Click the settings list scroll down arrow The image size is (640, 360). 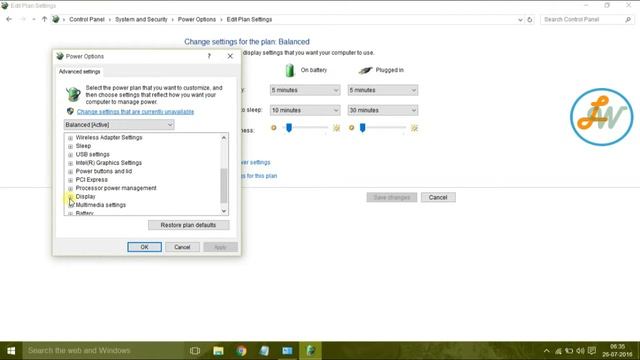(x=224, y=211)
